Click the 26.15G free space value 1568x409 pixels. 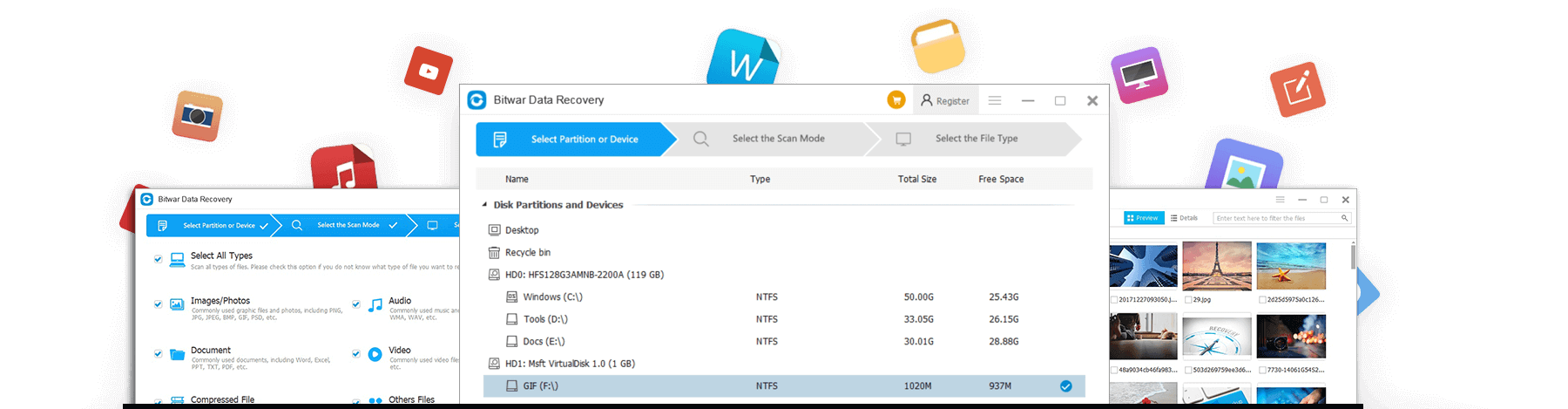click(x=1004, y=319)
